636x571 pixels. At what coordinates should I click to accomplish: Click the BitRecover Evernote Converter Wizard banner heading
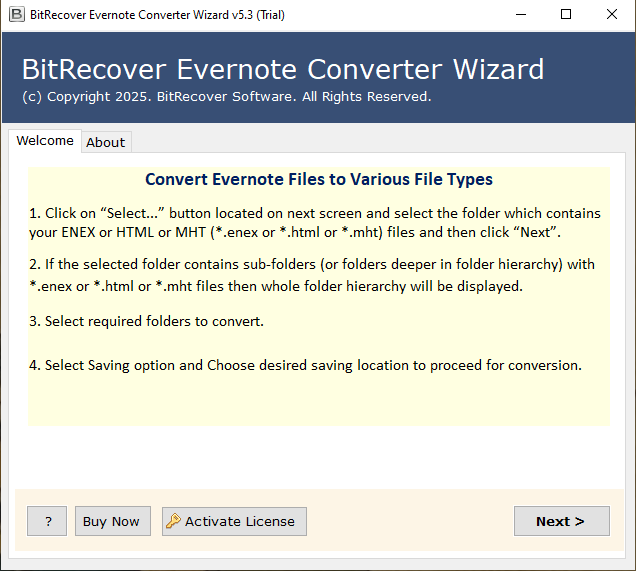(283, 69)
